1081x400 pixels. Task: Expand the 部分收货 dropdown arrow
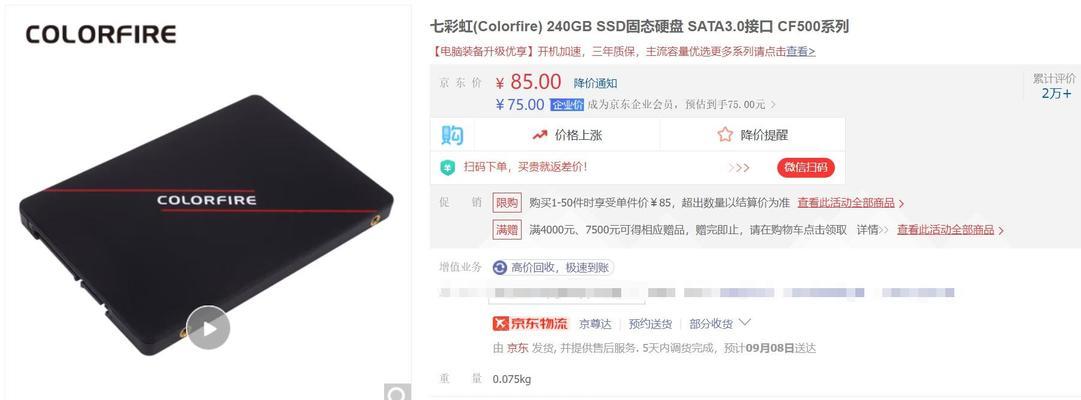click(745, 322)
